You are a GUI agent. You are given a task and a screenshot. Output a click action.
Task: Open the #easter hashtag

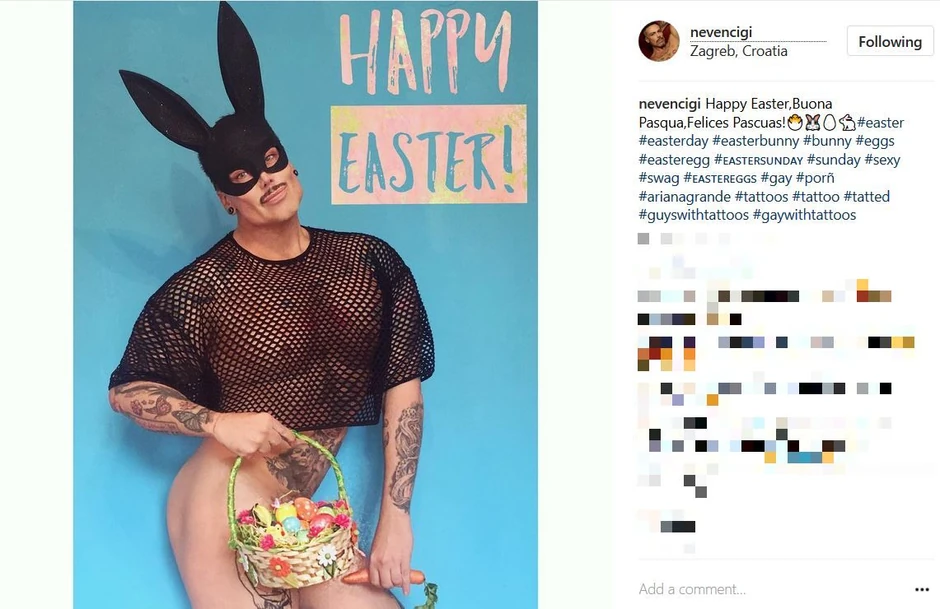(880, 122)
